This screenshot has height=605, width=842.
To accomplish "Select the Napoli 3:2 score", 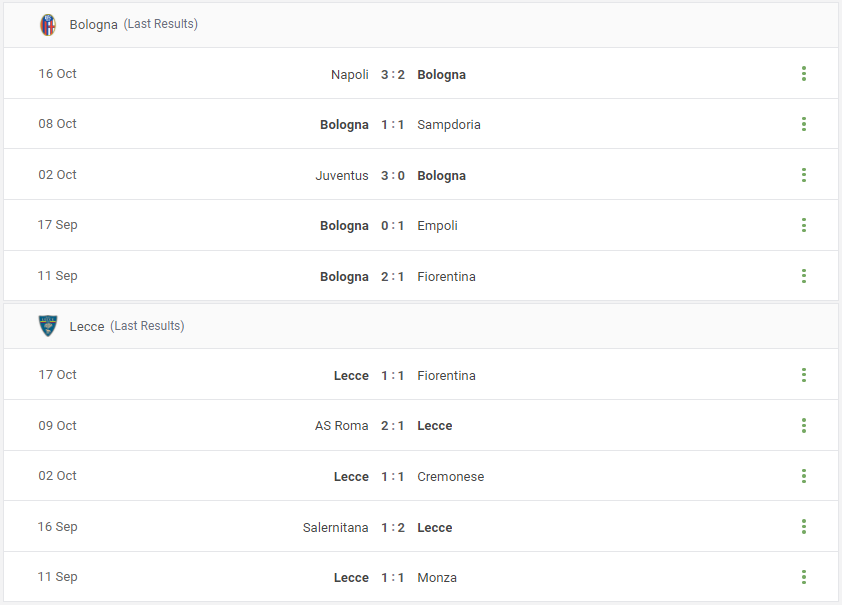I will click(393, 75).
